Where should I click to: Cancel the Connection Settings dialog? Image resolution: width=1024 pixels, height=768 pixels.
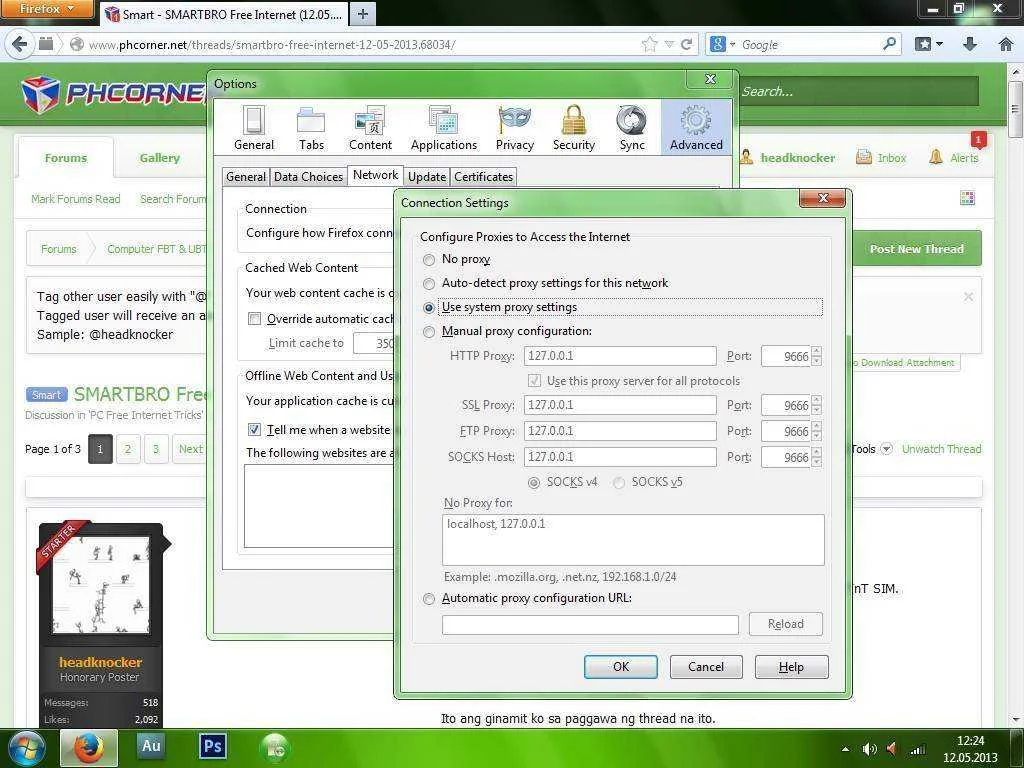coord(706,667)
